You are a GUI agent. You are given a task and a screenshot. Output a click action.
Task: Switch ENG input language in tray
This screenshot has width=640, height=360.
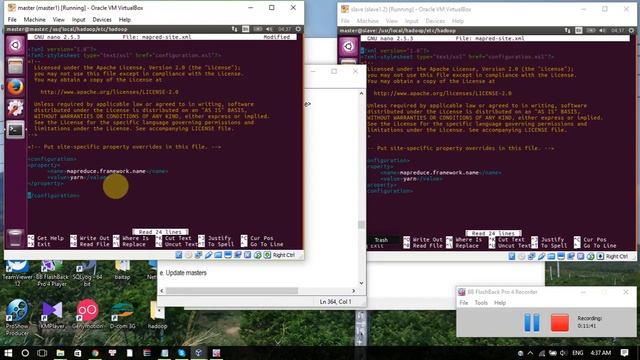(x=578, y=353)
